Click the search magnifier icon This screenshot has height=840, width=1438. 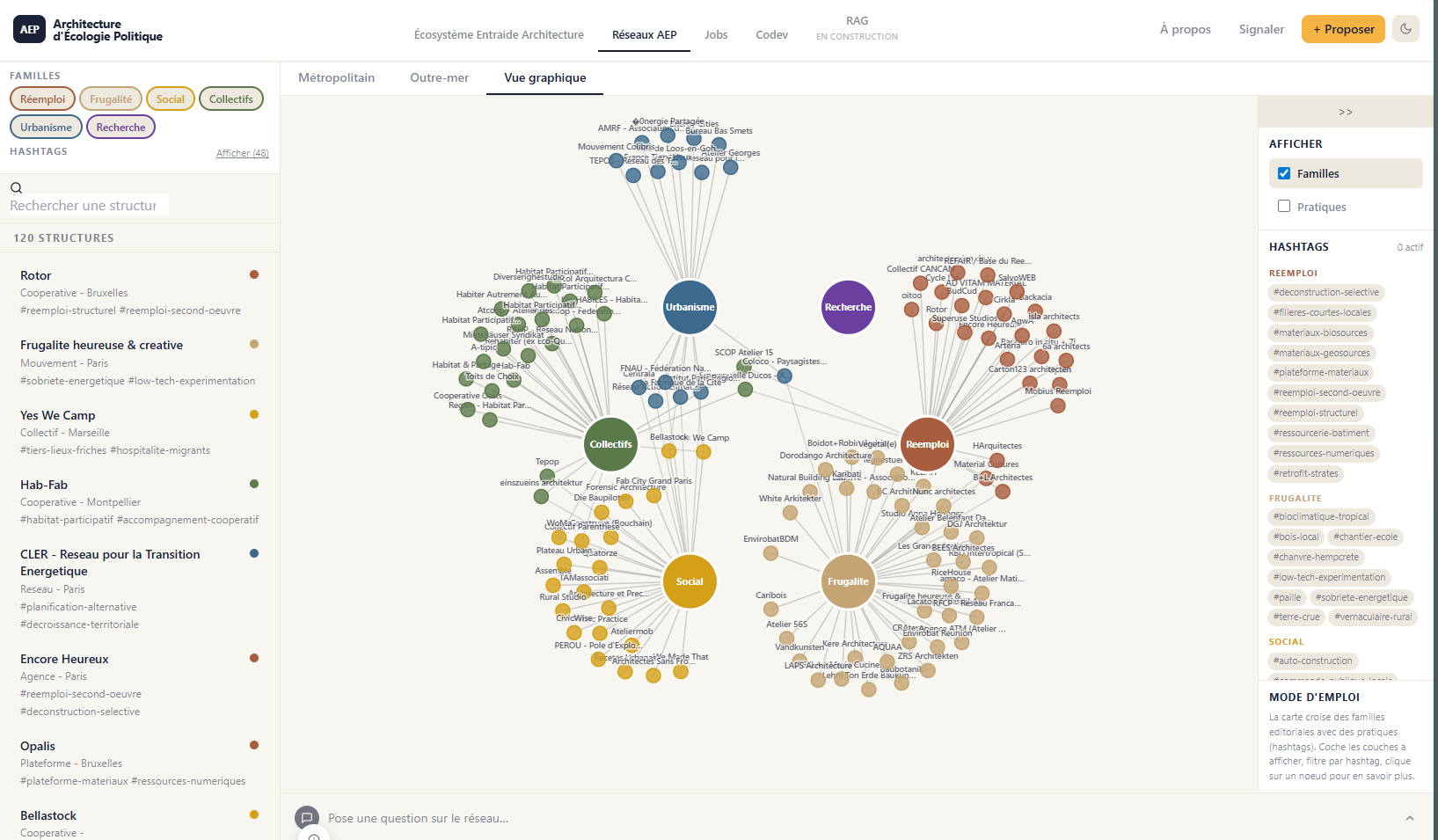16,187
